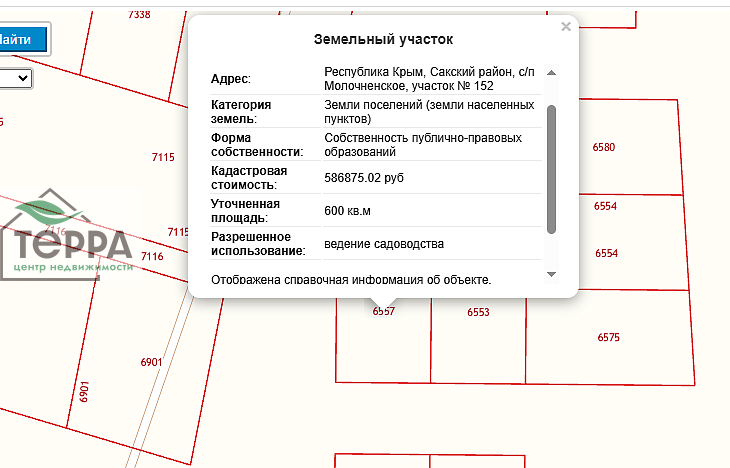730x468 pixels.
Task: Select parcel 6557 under the popup pointer
Action: (383, 313)
